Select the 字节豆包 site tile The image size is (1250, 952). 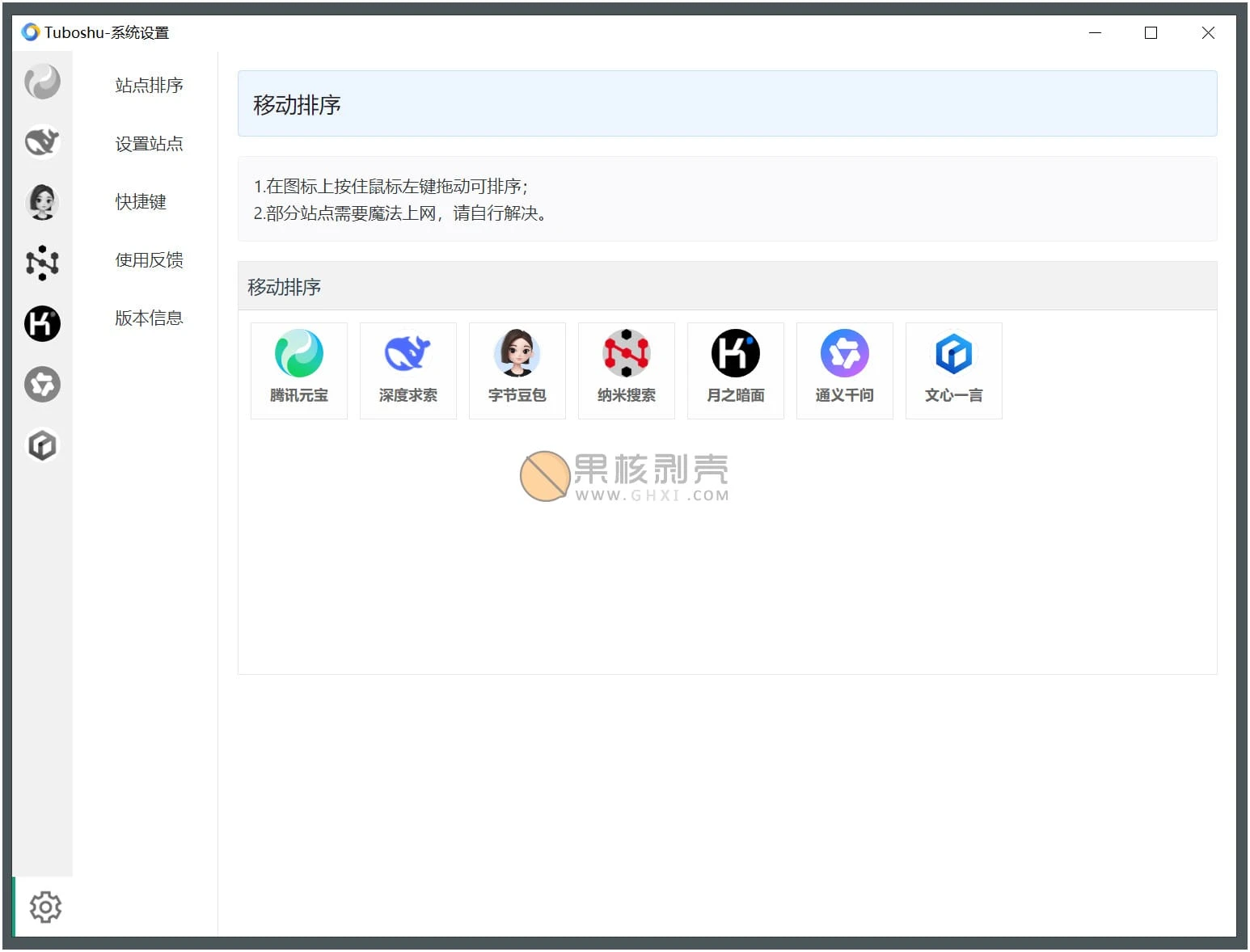pyautogui.click(x=517, y=371)
